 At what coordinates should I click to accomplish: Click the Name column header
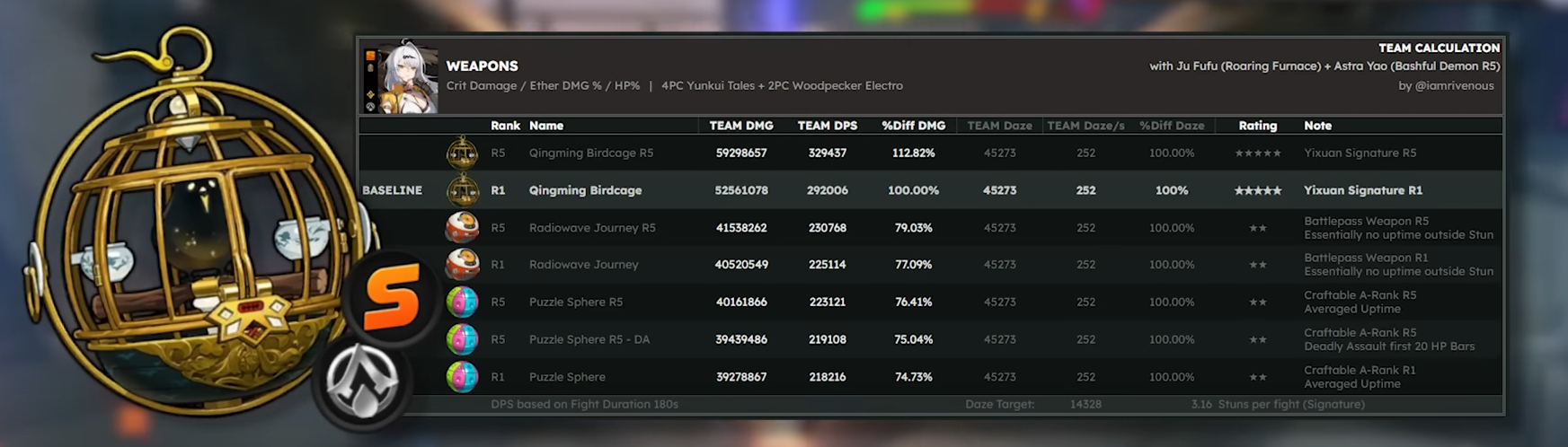pyautogui.click(x=546, y=126)
